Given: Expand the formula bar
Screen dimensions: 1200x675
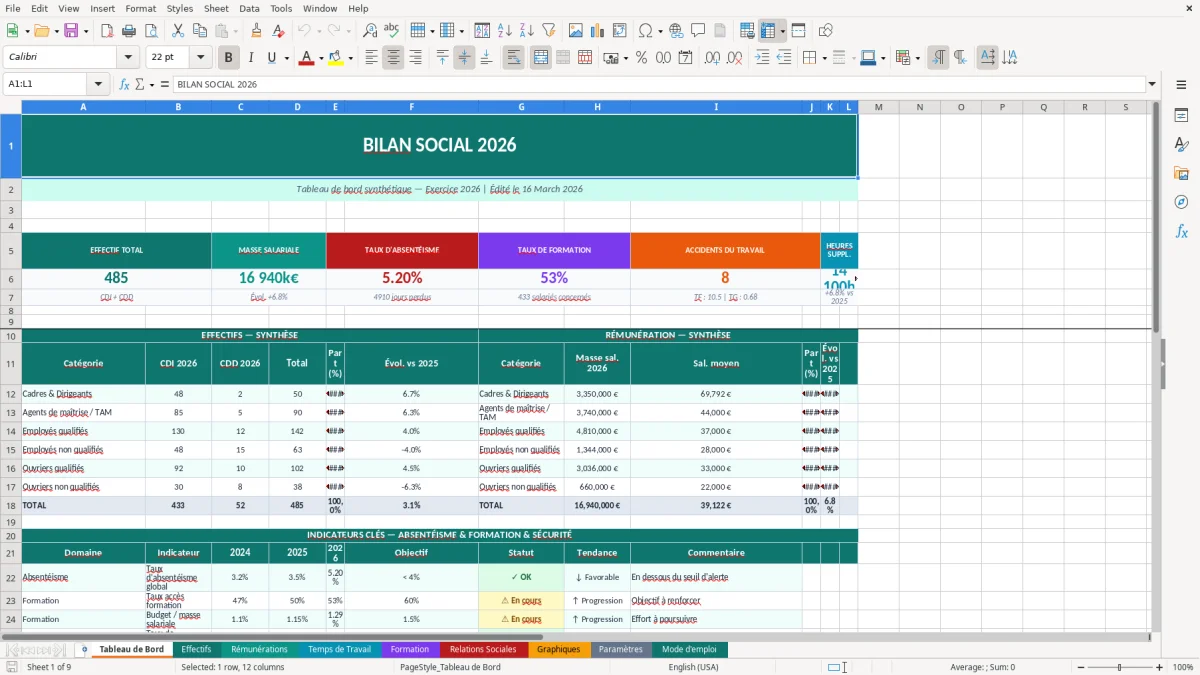Looking at the screenshot, I should (1153, 84).
